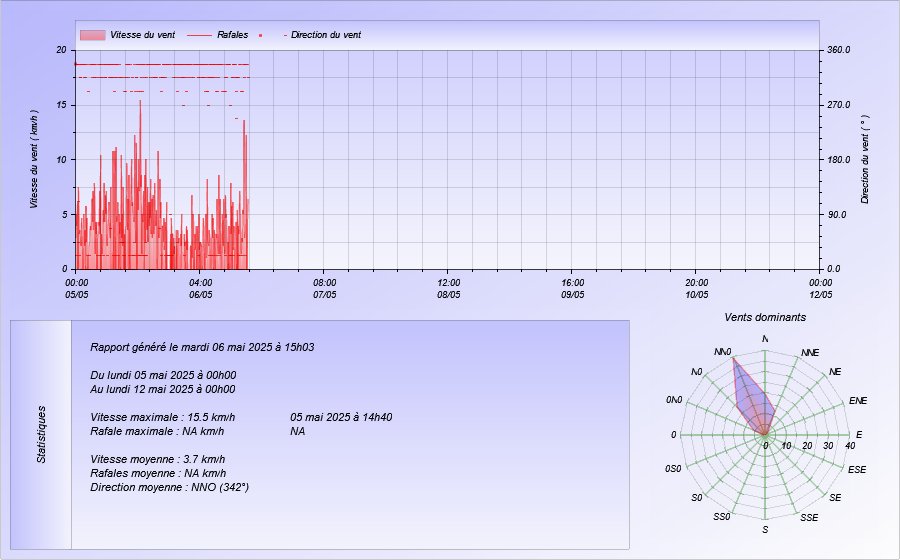Click the Vitesse du vent legend swatch
Image resolution: width=900 pixels, height=560 pixels.
pyautogui.click(x=92, y=35)
